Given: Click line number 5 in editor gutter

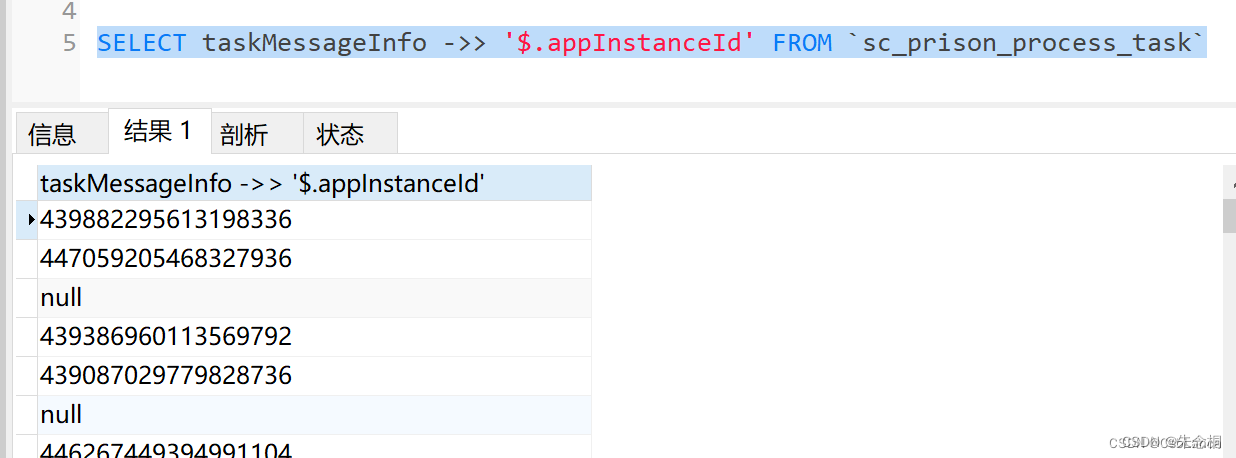Looking at the screenshot, I should point(68,43).
